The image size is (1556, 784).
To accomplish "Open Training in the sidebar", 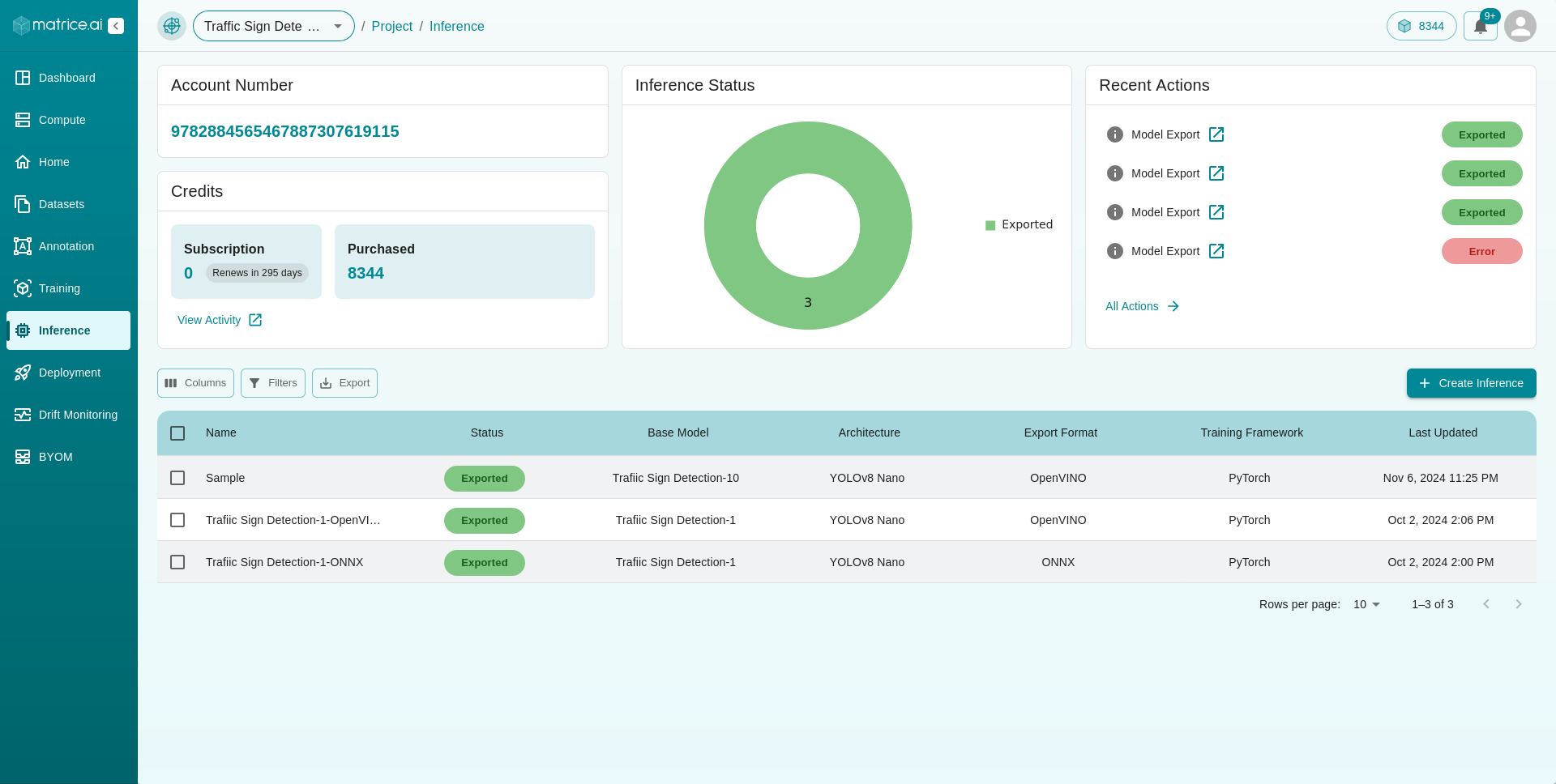I will [68, 288].
